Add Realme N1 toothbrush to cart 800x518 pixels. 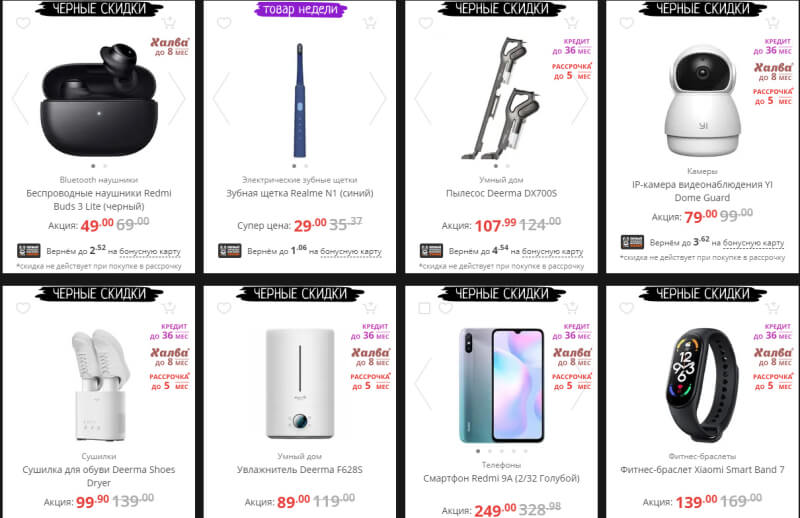click(x=369, y=23)
